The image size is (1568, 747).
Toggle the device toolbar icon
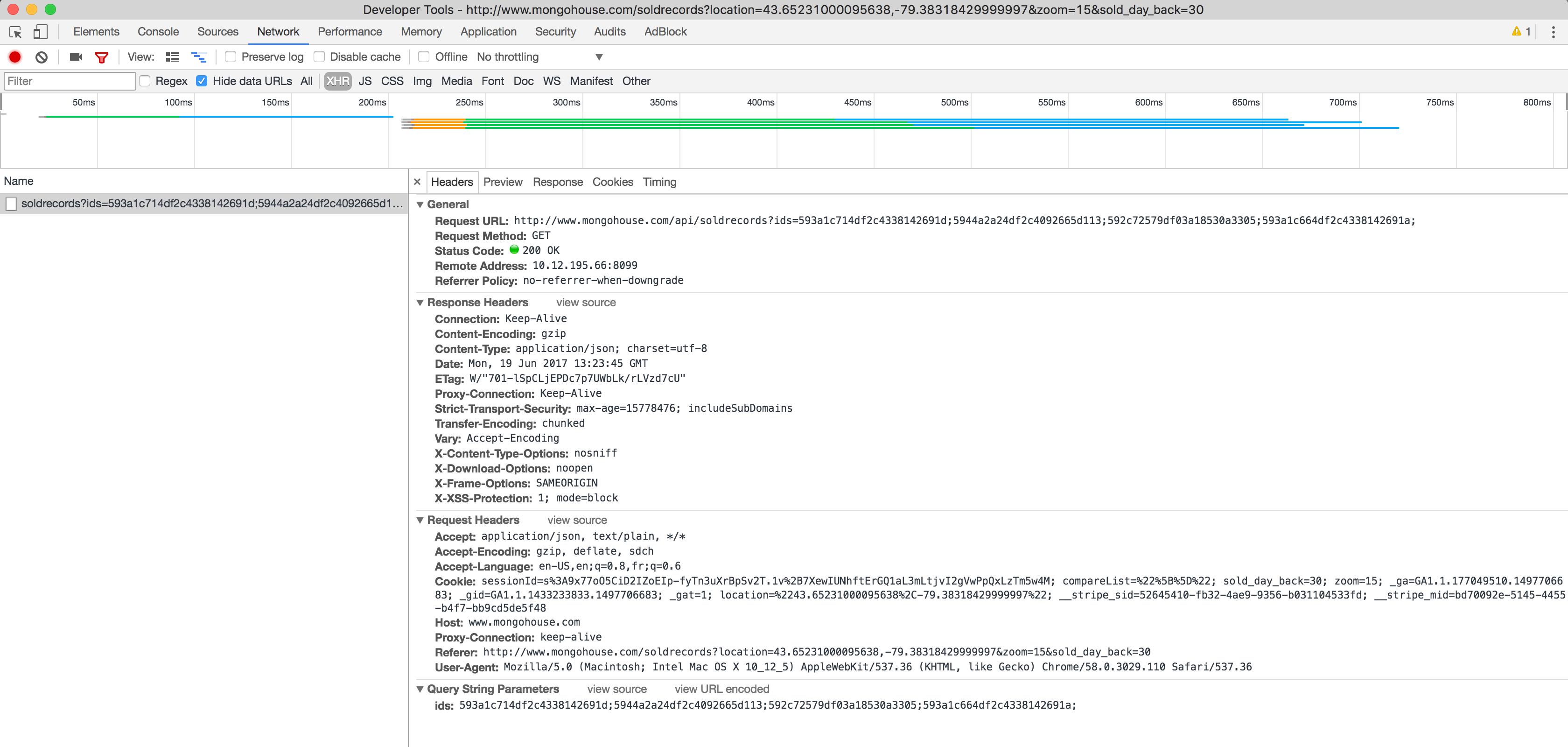(40, 32)
